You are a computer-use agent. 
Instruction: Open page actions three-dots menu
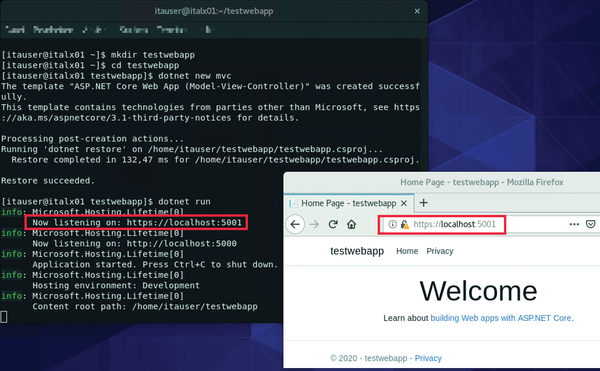tap(574, 224)
